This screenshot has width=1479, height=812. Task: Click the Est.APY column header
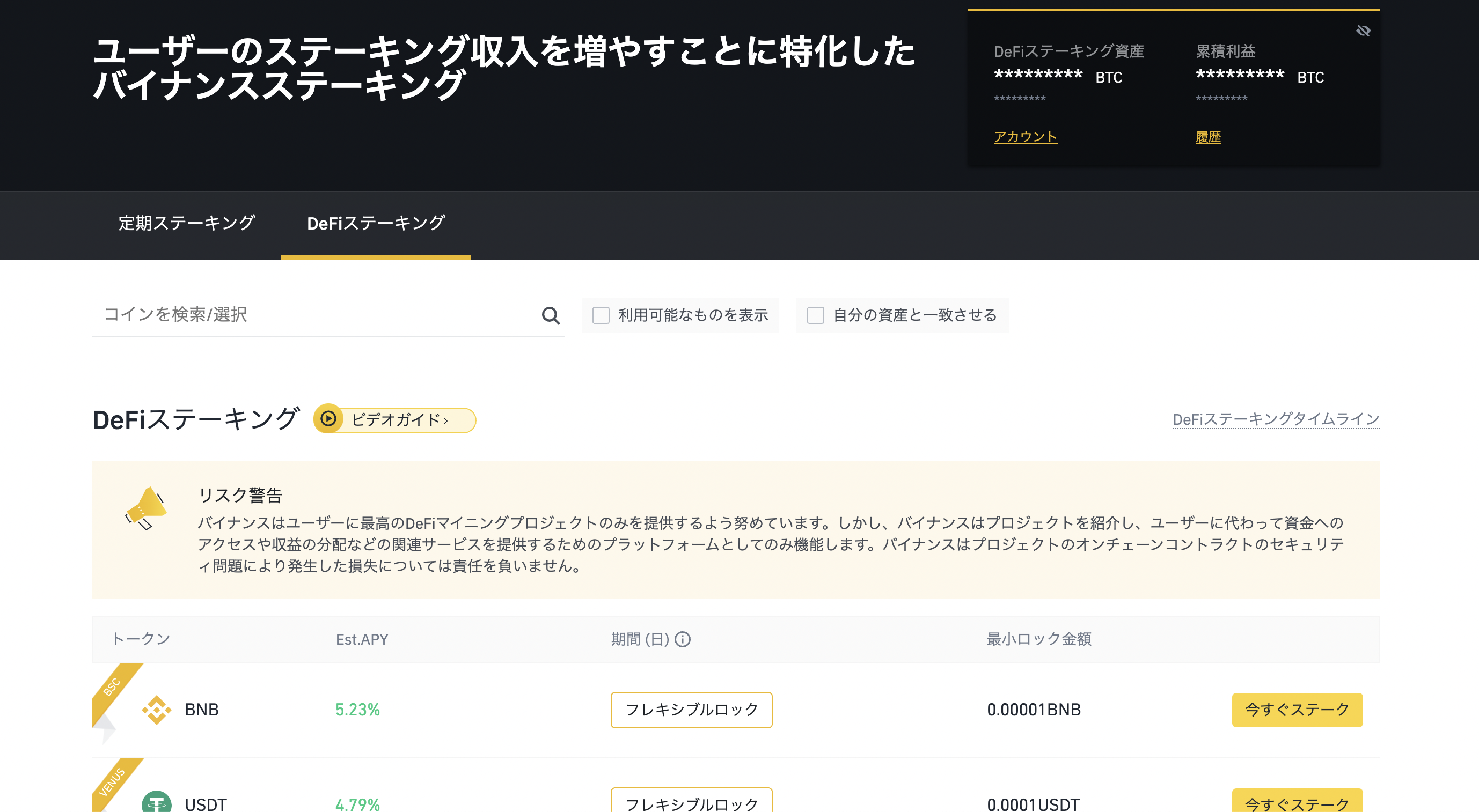coord(362,639)
